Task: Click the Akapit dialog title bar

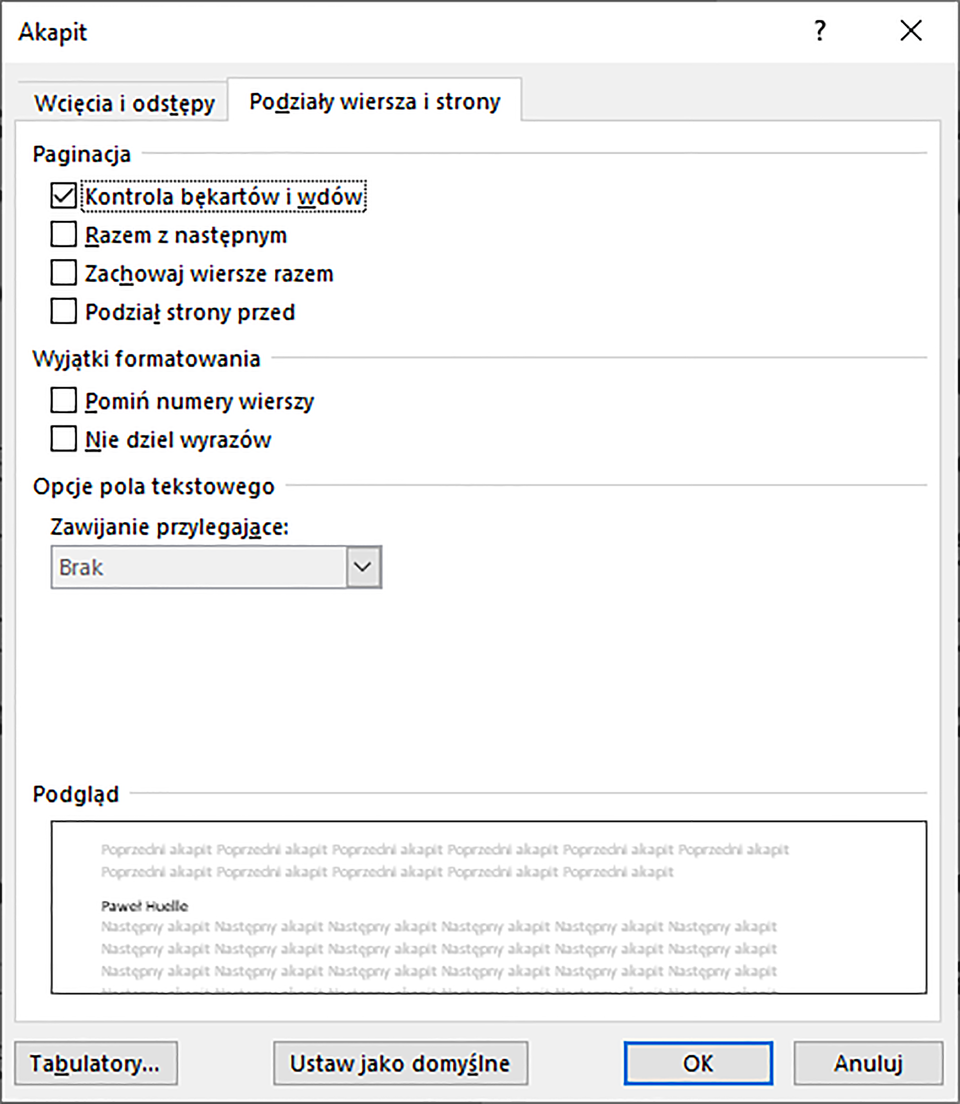Action: (400, 32)
